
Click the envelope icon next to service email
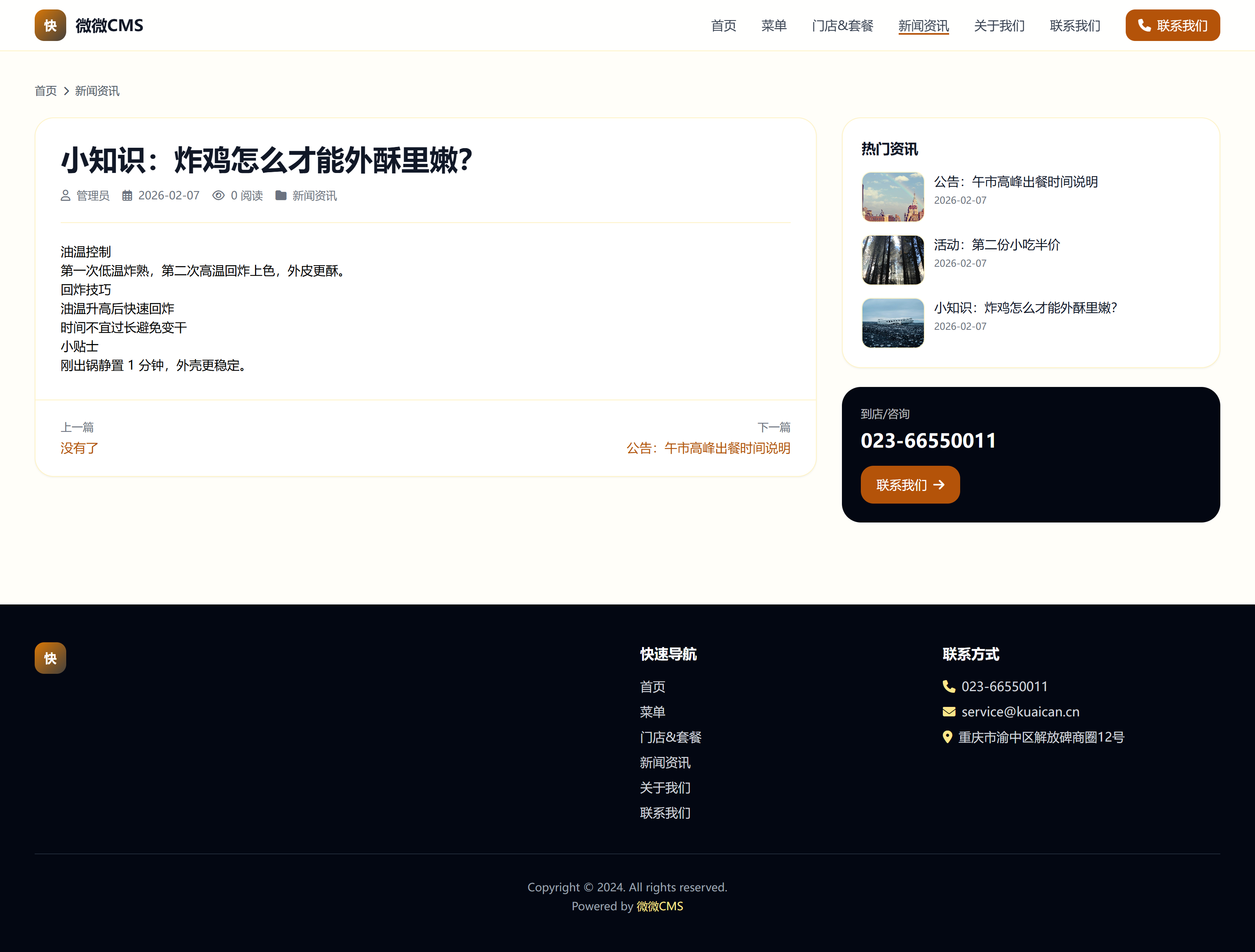coord(949,712)
